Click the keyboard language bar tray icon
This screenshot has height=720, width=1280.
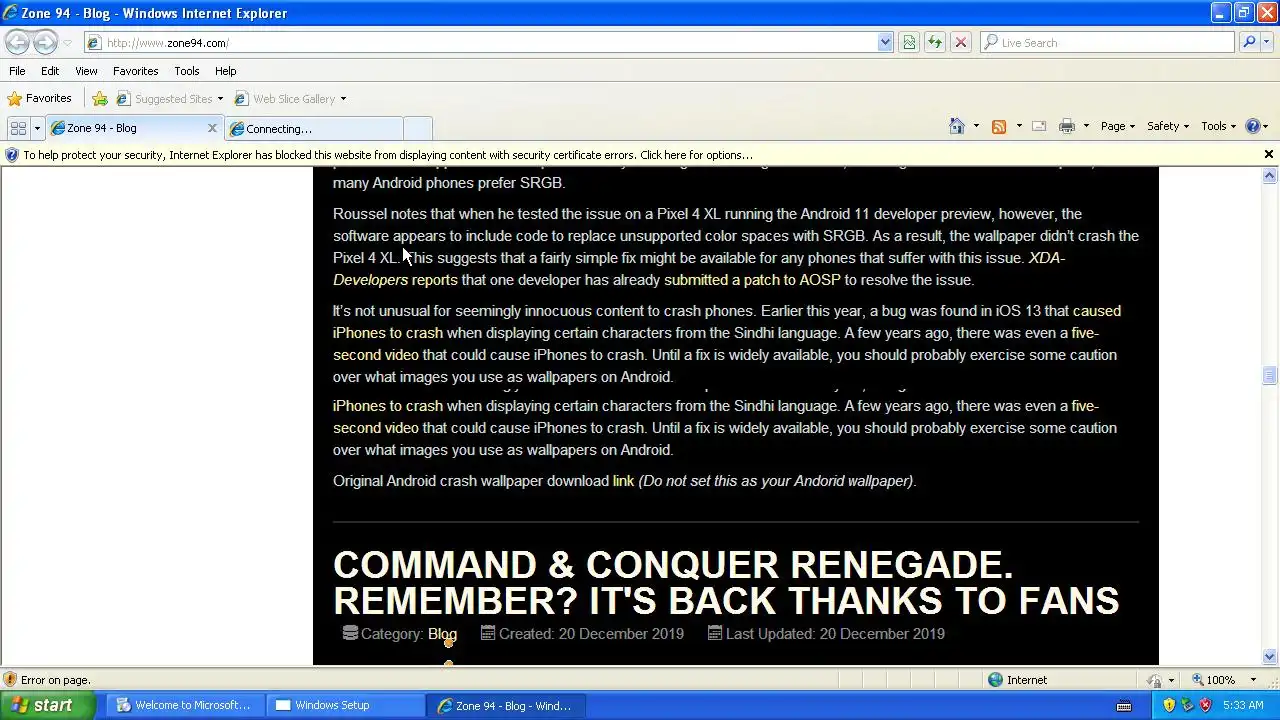1124,706
